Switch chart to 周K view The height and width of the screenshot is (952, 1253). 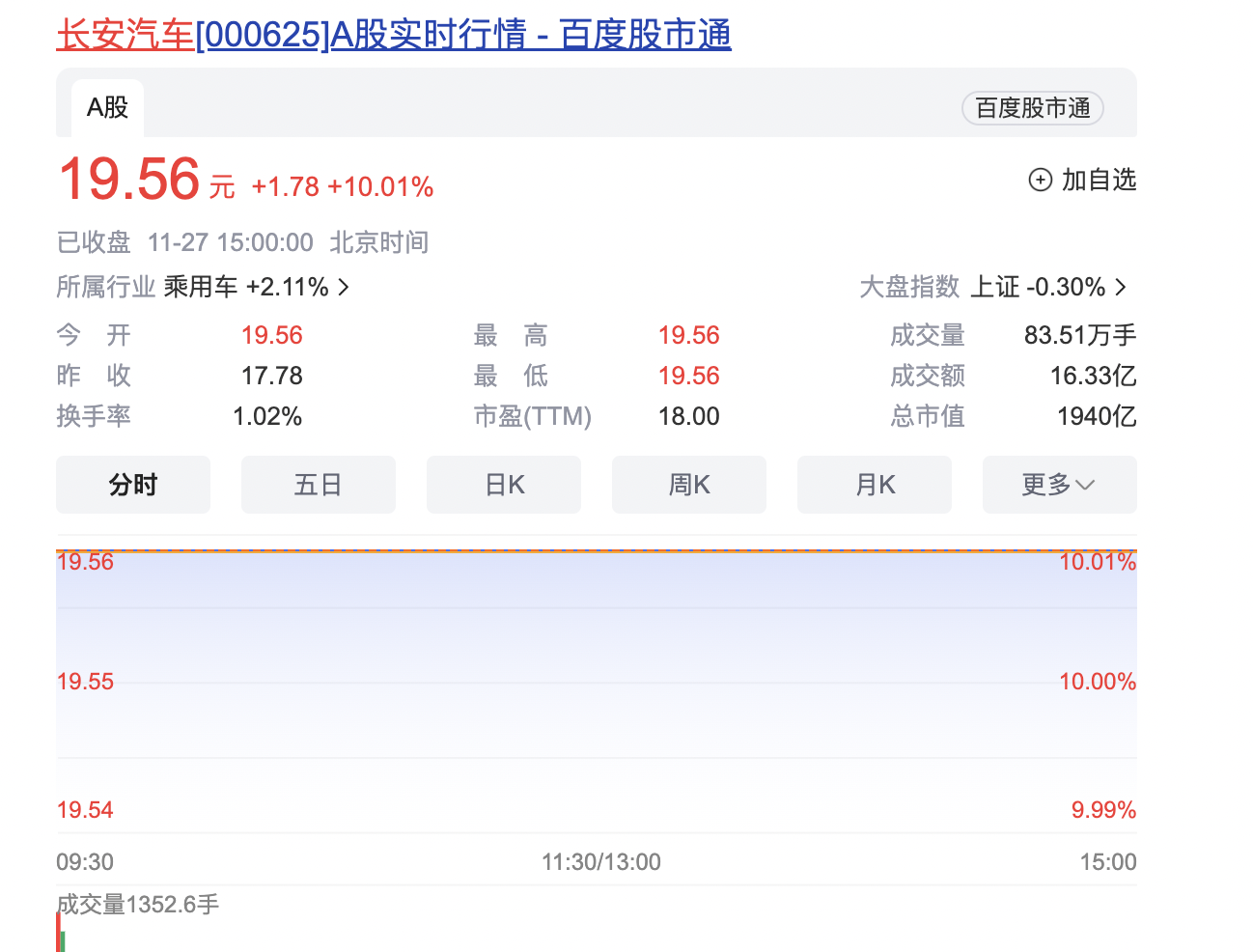coord(689,485)
